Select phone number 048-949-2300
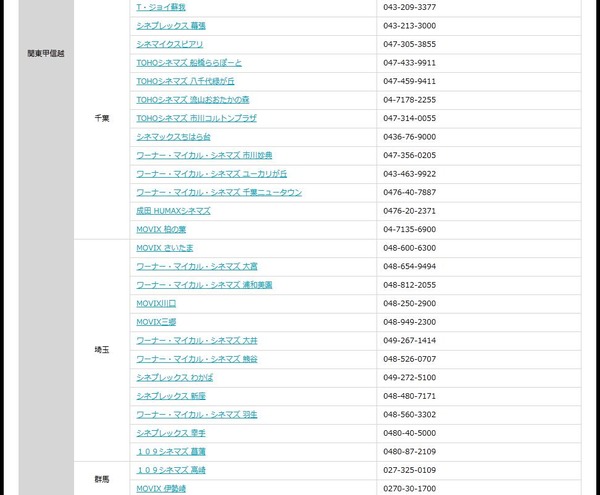Screen dimensions: 600x495 click(x=409, y=322)
